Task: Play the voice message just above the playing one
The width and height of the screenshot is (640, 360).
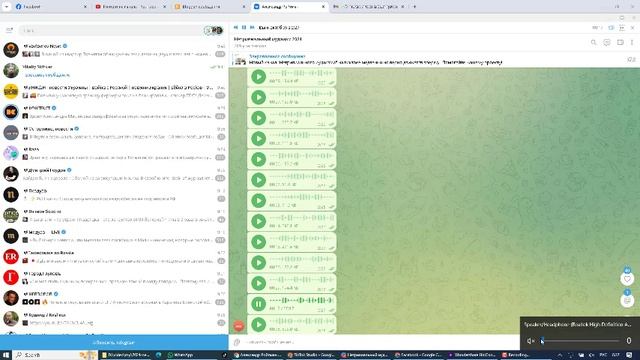Action: coord(258,283)
